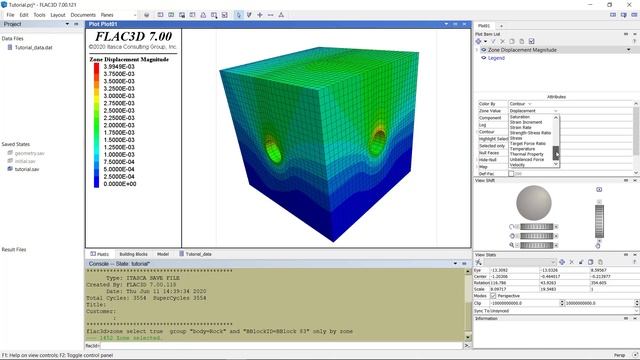Choose Strength-Stress Ratio from zone value list
Viewport: 640px width, 360px height.
coord(530,133)
